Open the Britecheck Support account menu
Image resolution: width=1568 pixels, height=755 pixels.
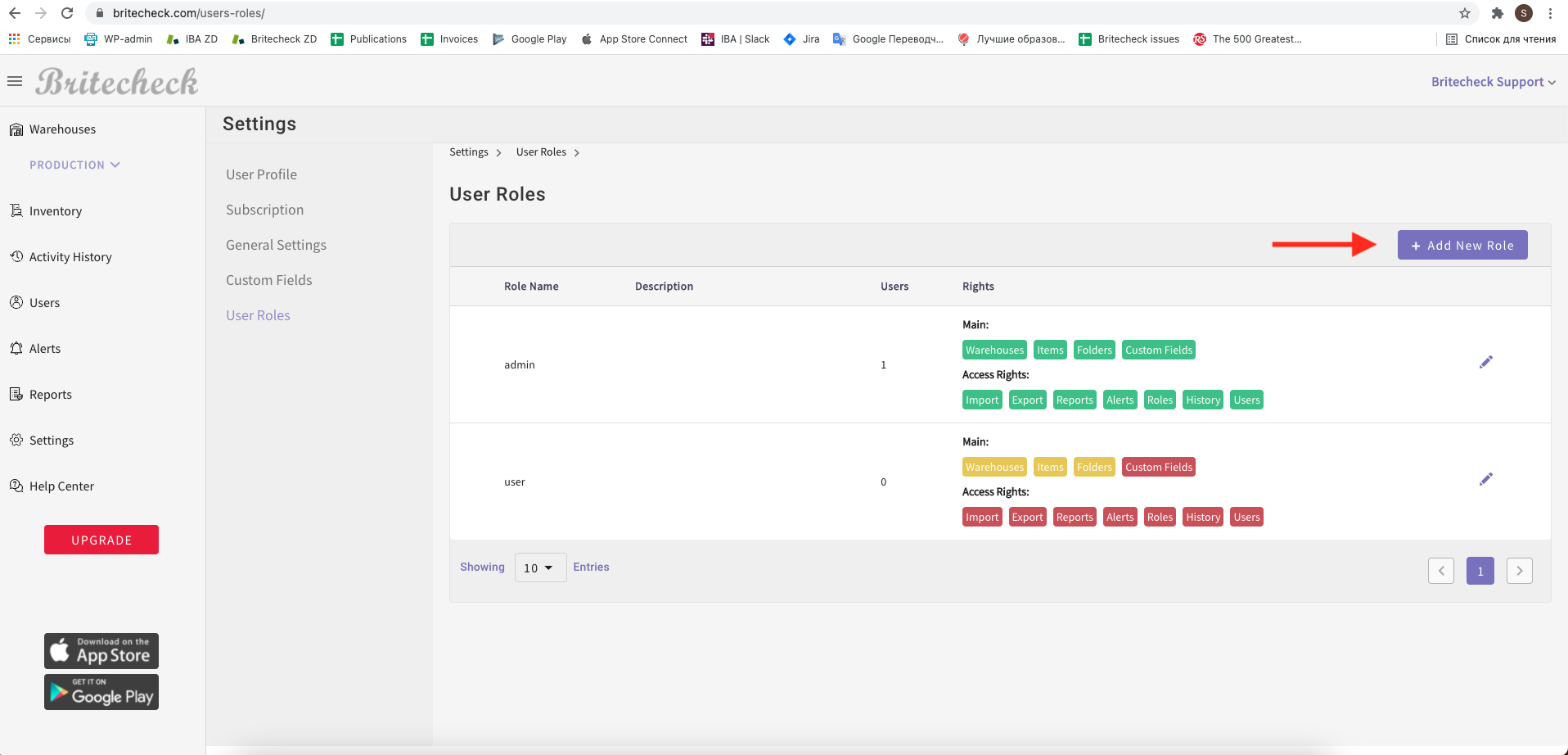tap(1493, 82)
